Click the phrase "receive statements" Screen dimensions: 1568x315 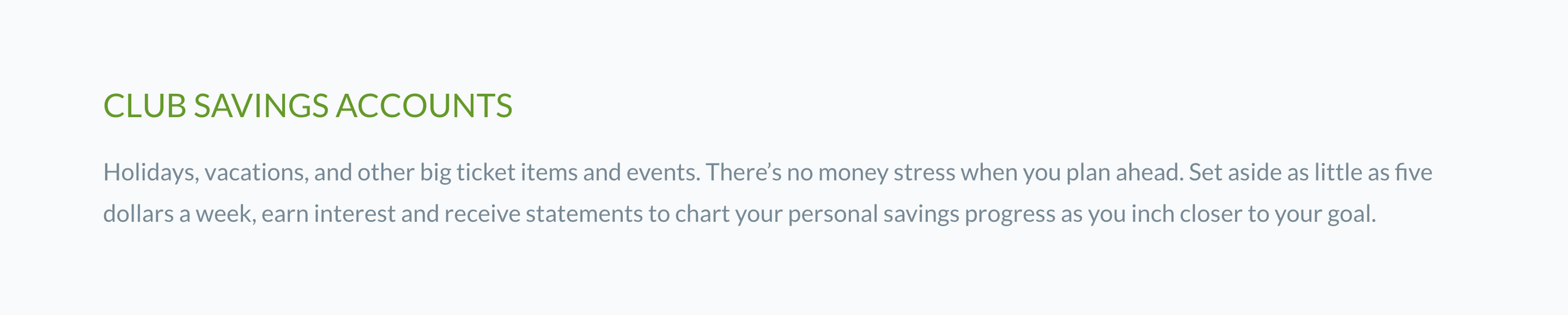543,214
